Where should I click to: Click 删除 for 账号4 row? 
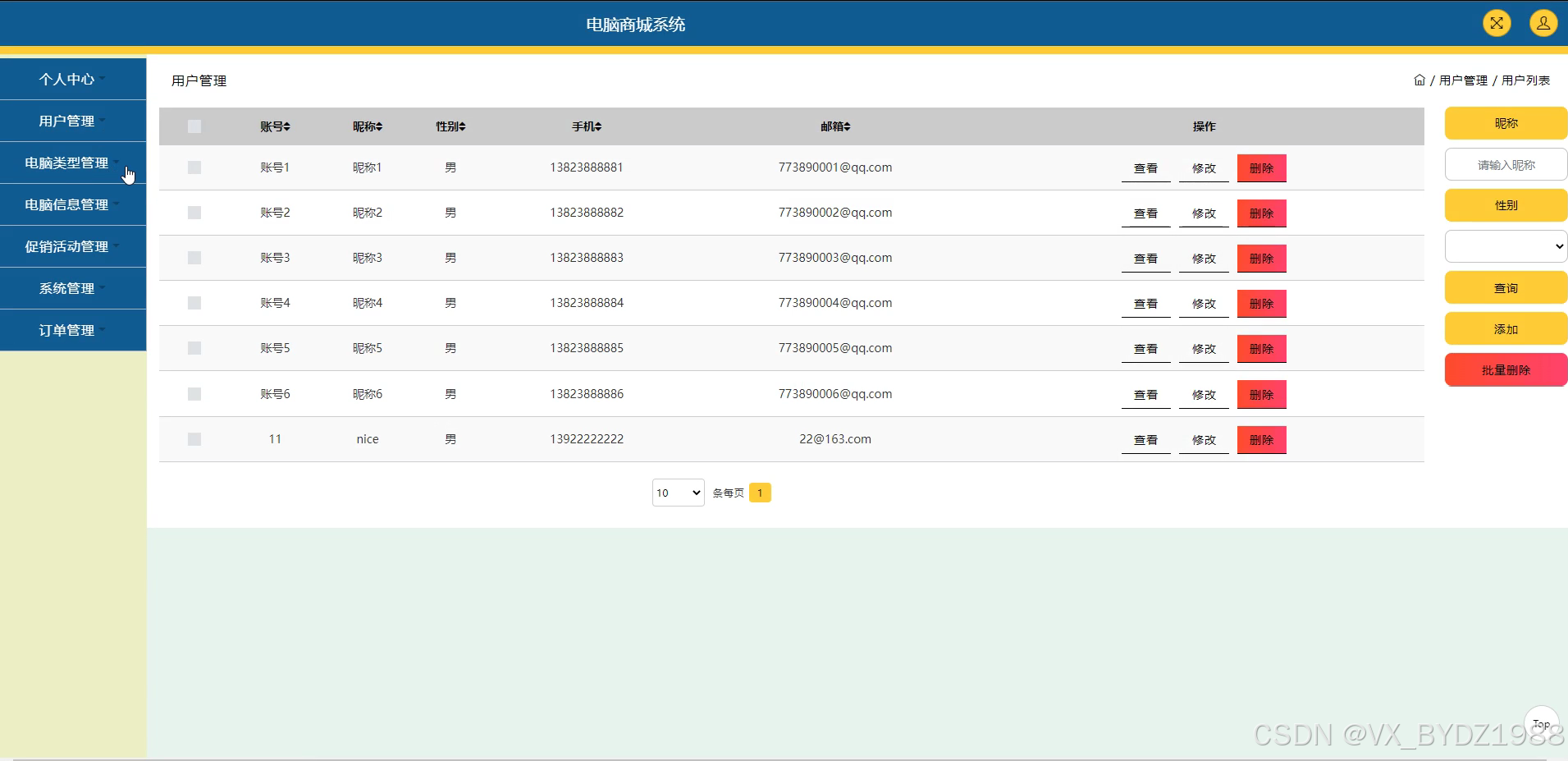click(1261, 304)
